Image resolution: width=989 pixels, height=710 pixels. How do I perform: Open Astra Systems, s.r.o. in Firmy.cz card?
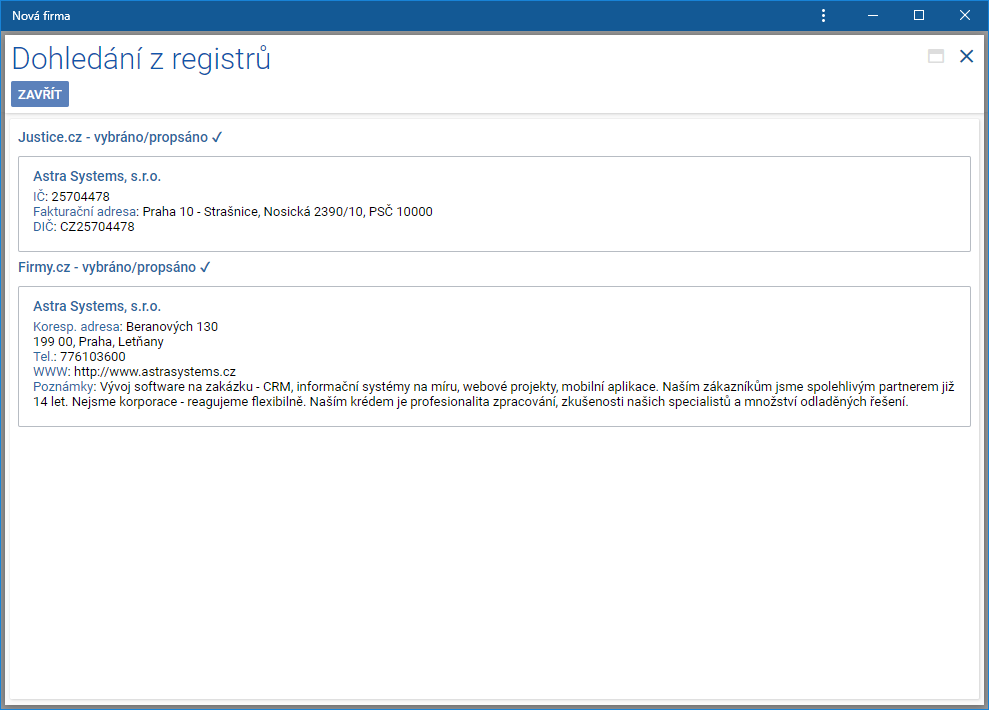pos(97,306)
